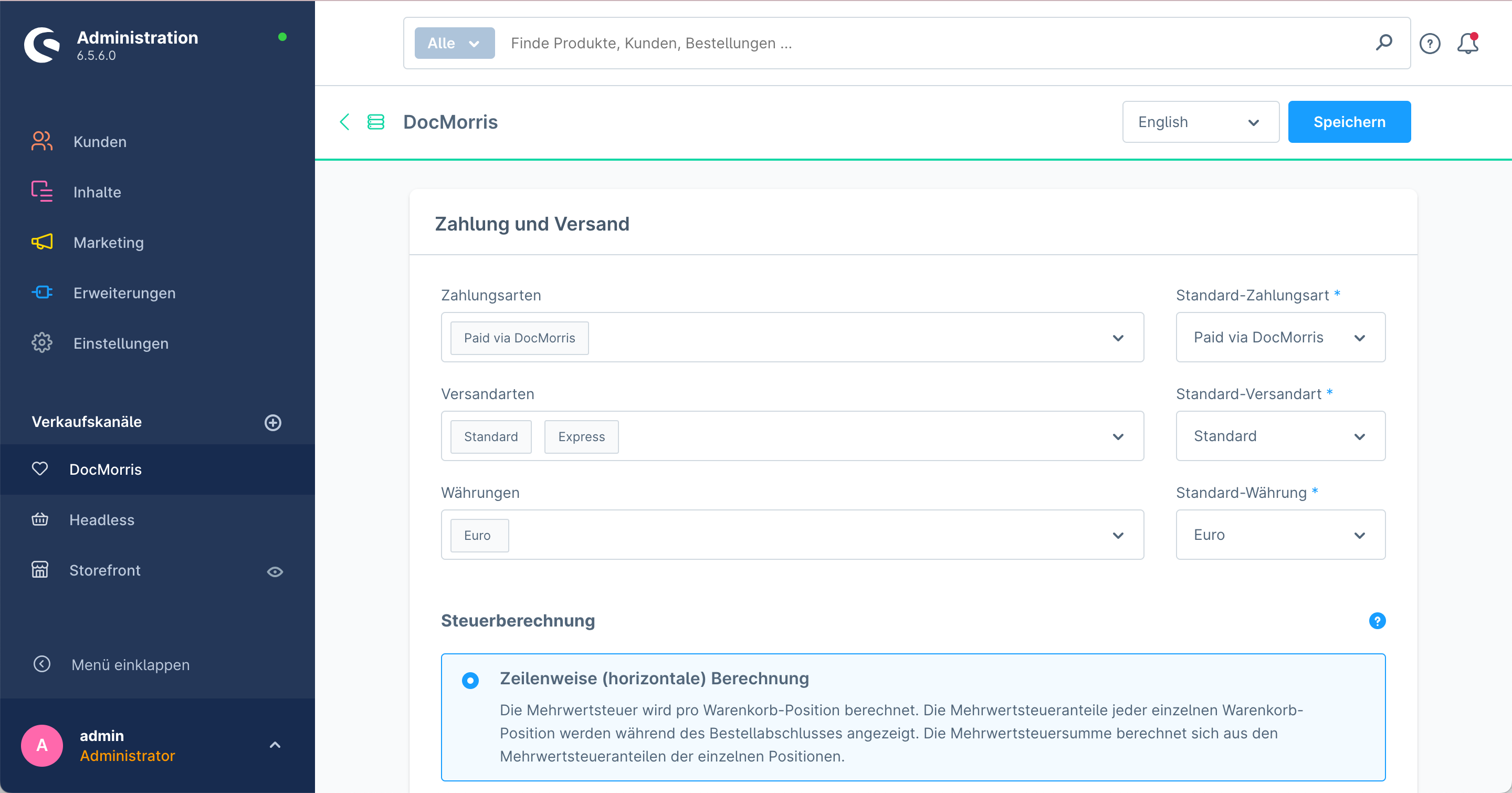Screen dimensions: 1512x793
Task: Click the search magnifier icon
Action: (x=1384, y=43)
